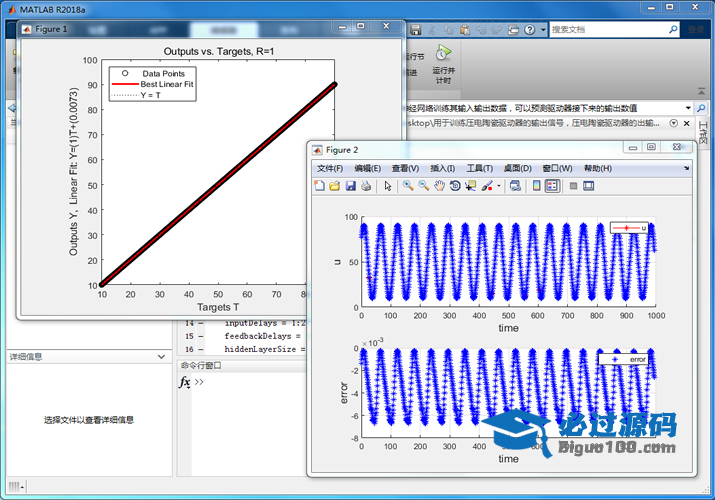This screenshot has width=715, height=500.
Task: Click Copy icon in MATLAB quick access toolbar
Action: click(448, 30)
